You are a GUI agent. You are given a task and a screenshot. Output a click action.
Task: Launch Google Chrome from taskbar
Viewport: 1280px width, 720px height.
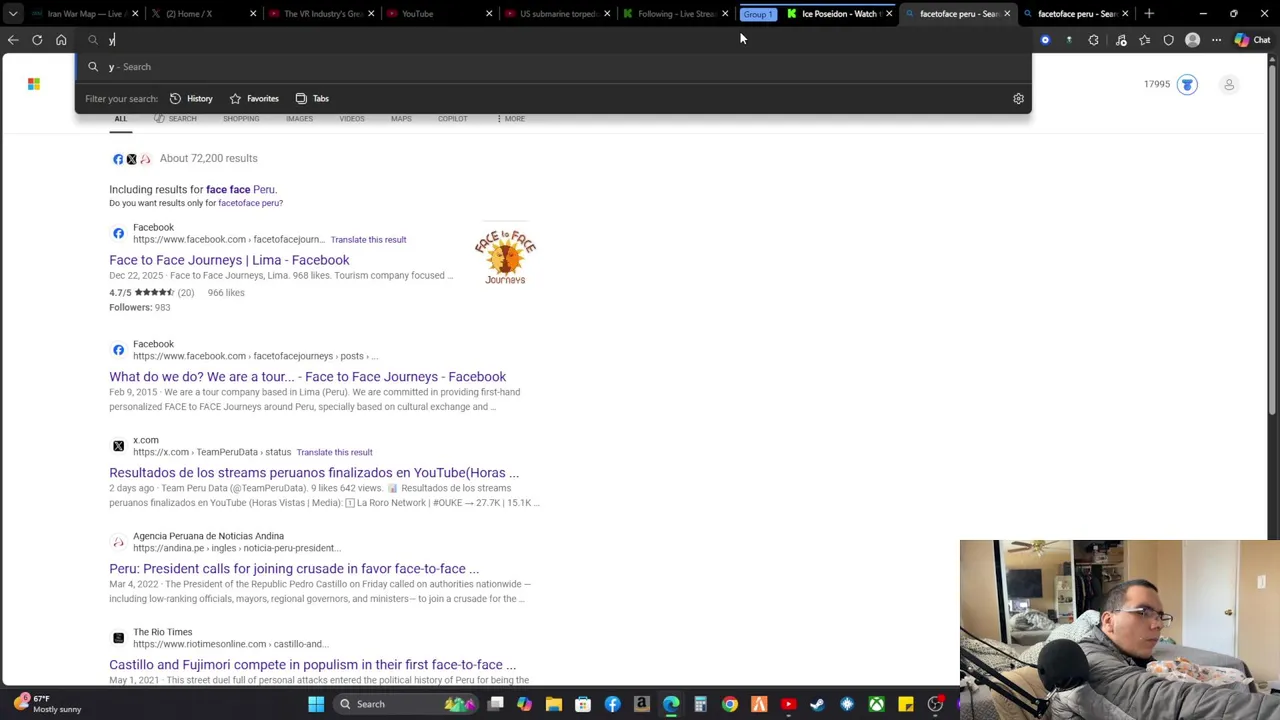point(730,704)
